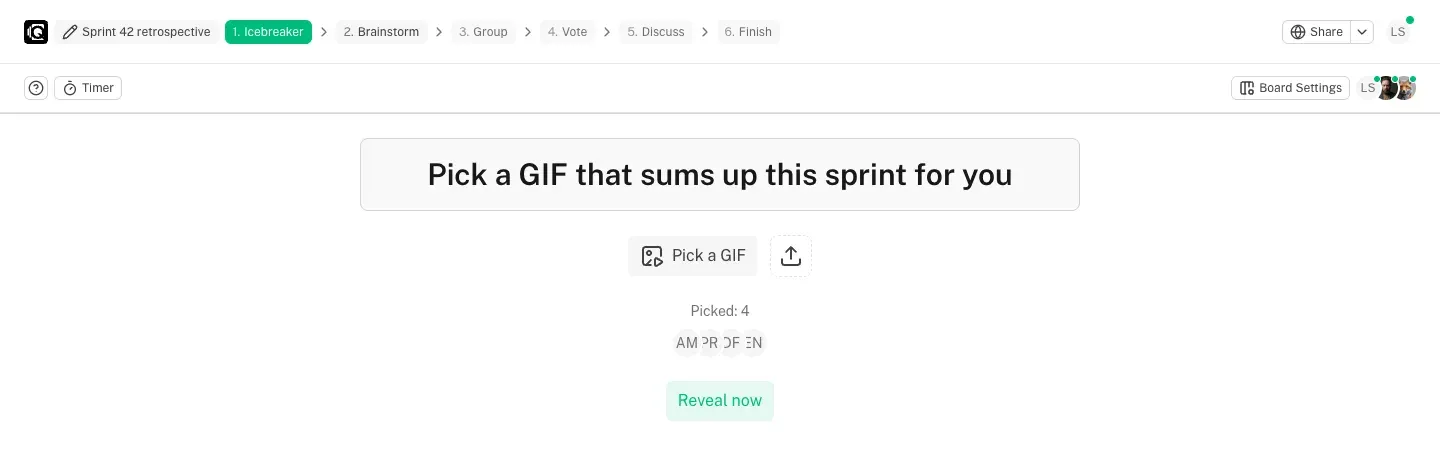Open the help question mark icon
Screen dimensions: 1440x450
point(36,88)
